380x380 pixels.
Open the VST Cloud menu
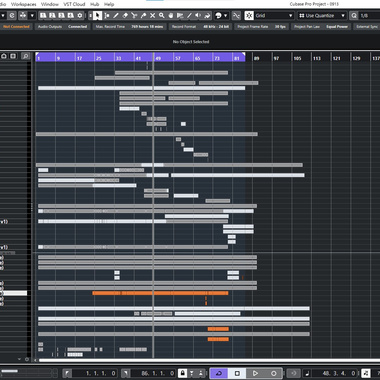(x=74, y=4)
